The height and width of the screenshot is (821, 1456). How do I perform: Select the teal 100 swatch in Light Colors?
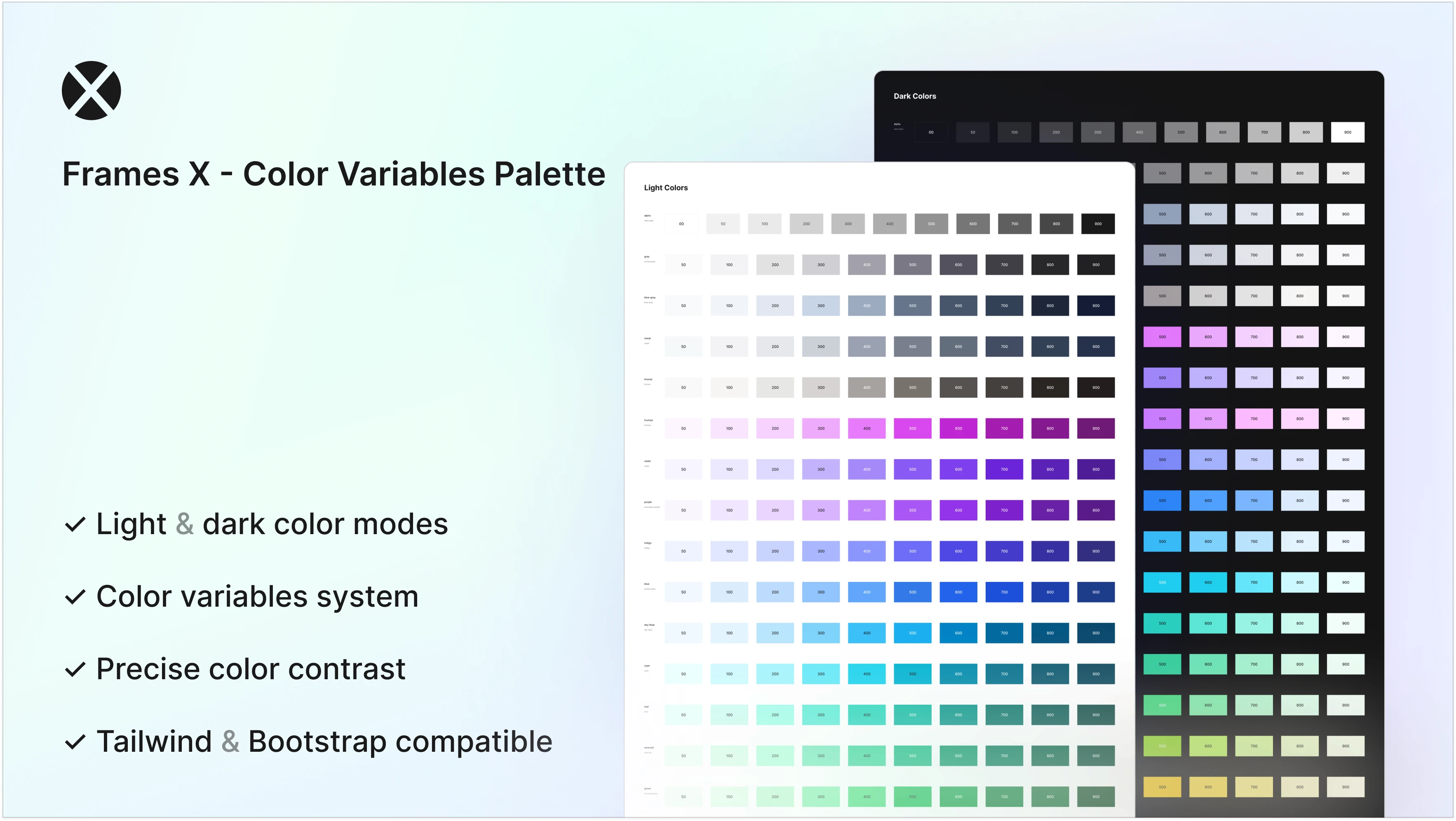(x=729, y=715)
